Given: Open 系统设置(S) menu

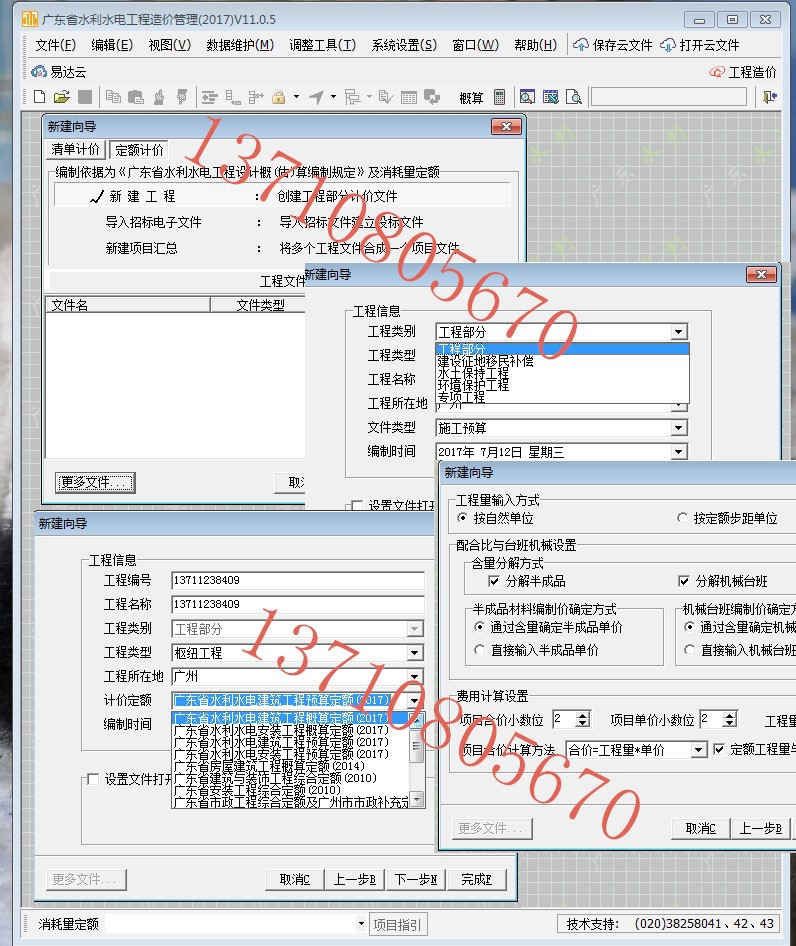Looking at the screenshot, I should (404, 45).
